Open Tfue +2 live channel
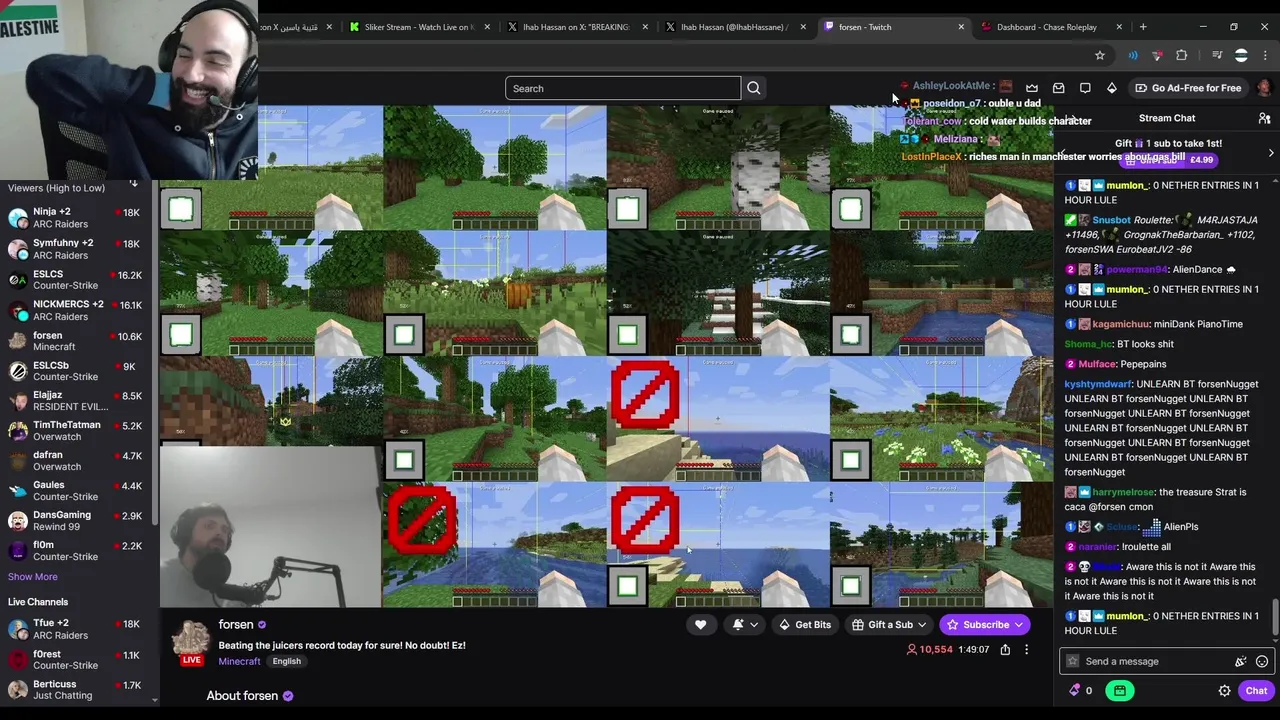 point(75,629)
